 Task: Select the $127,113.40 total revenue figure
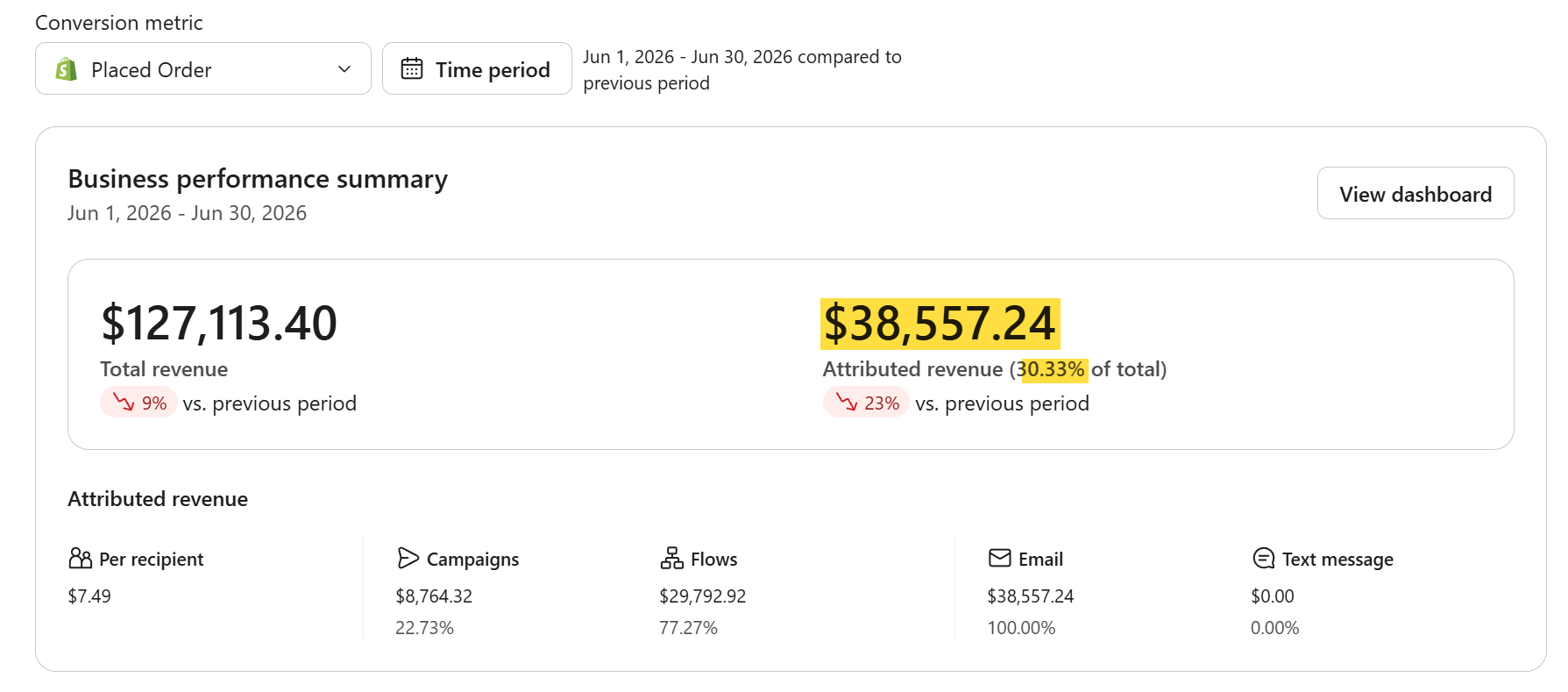[x=219, y=323]
